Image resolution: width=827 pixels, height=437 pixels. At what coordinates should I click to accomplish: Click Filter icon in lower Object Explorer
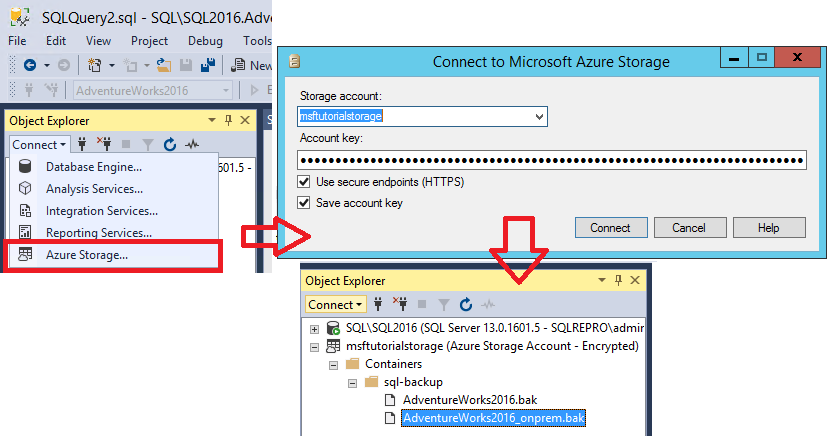point(444,305)
